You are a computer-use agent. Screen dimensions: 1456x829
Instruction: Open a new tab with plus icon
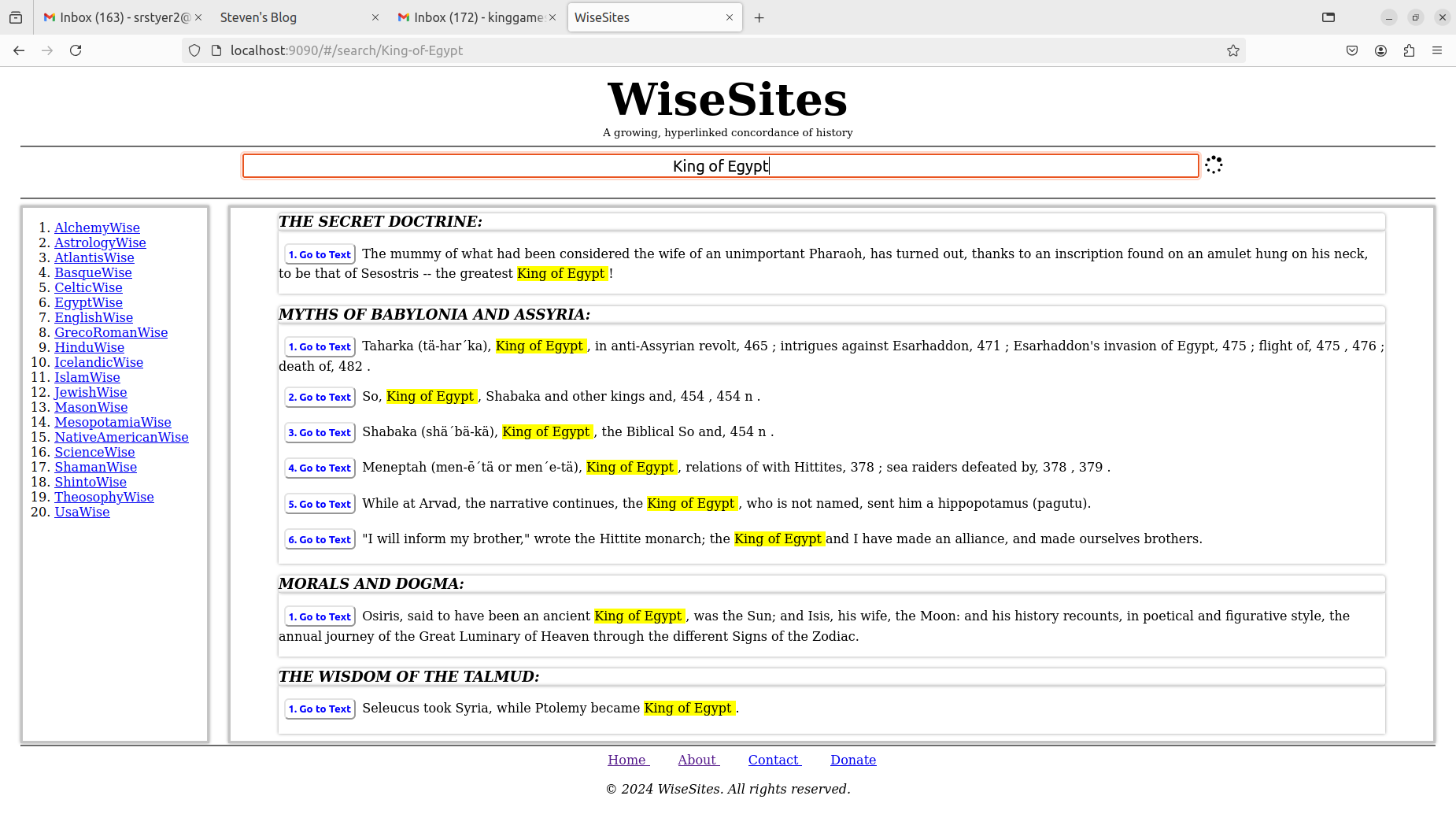click(759, 17)
